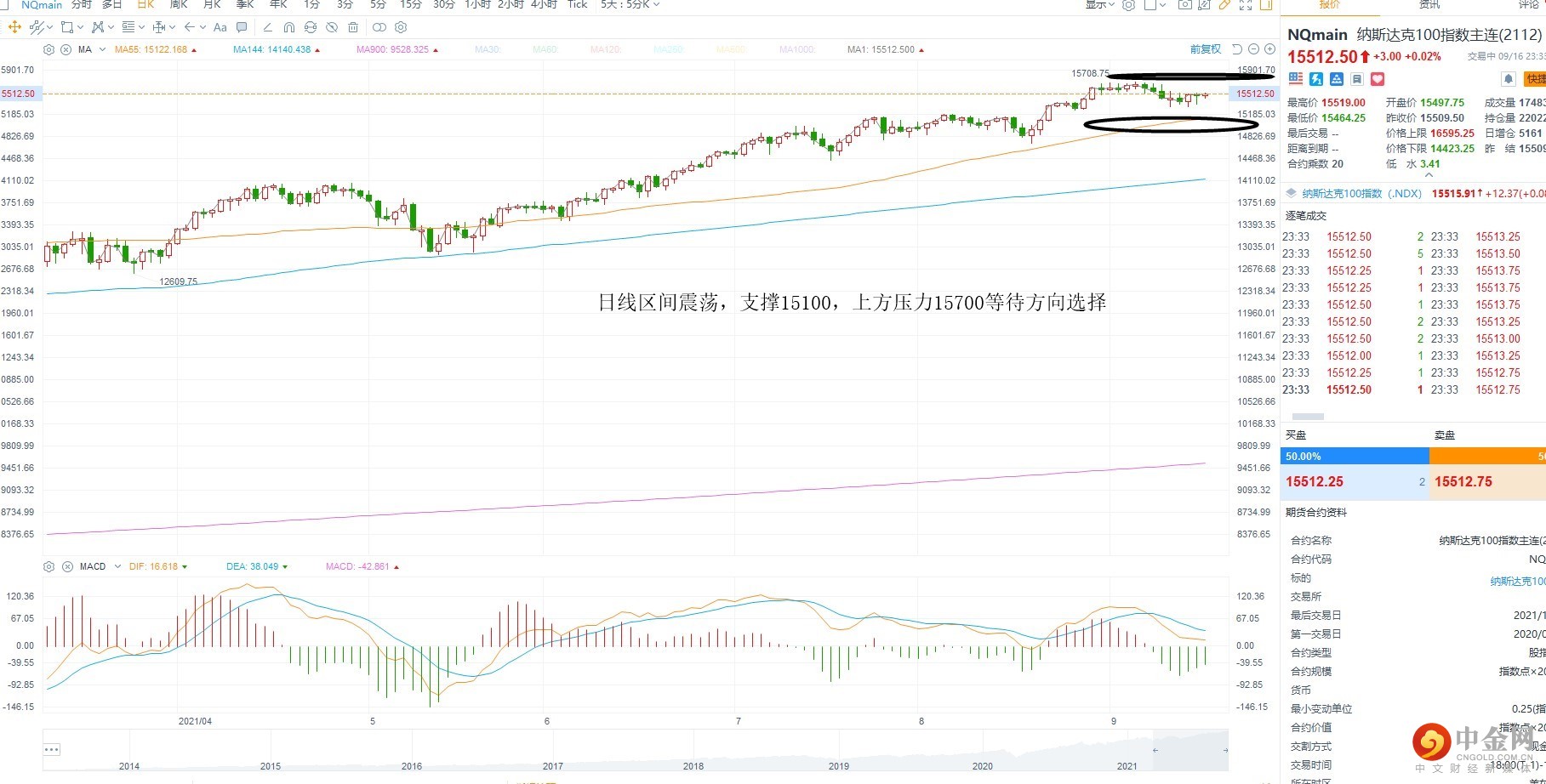Switch to 月K monthly chart
Viewport: 1546px width, 784px height.
click(212, 5)
